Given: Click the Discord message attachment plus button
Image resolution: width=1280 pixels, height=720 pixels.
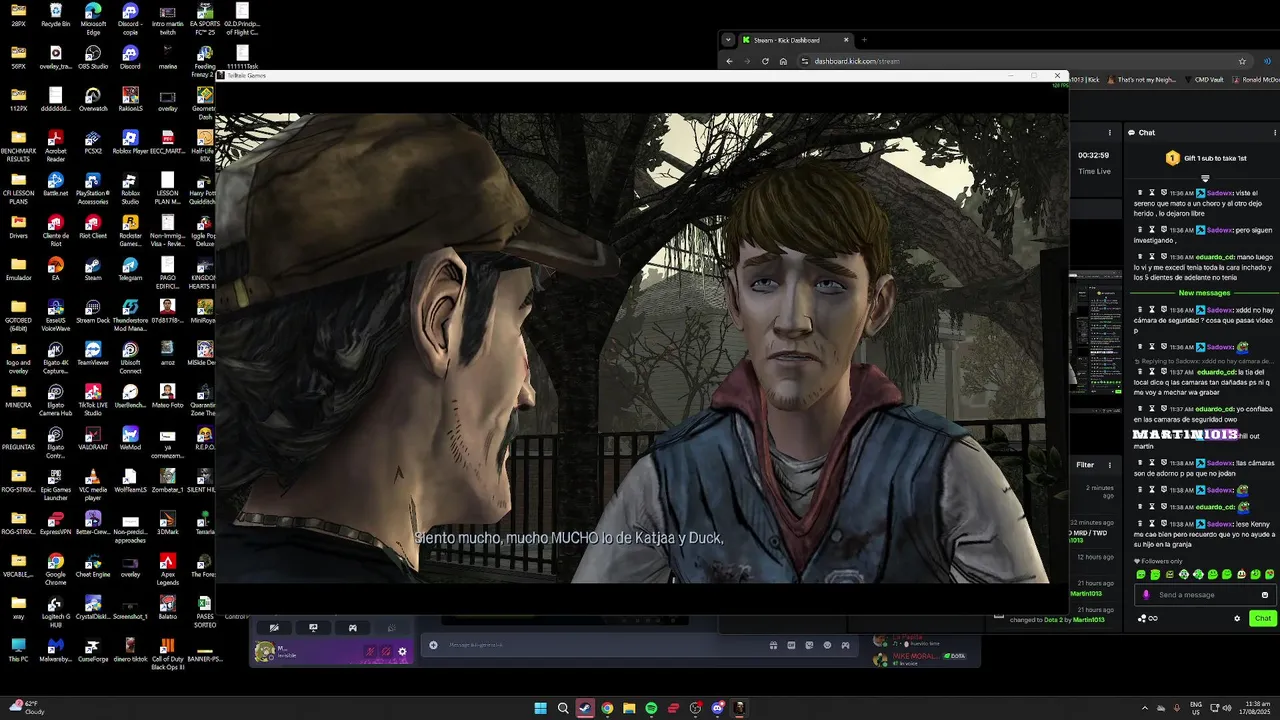Looking at the screenshot, I should pyautogui.click(x=433, y=645).
